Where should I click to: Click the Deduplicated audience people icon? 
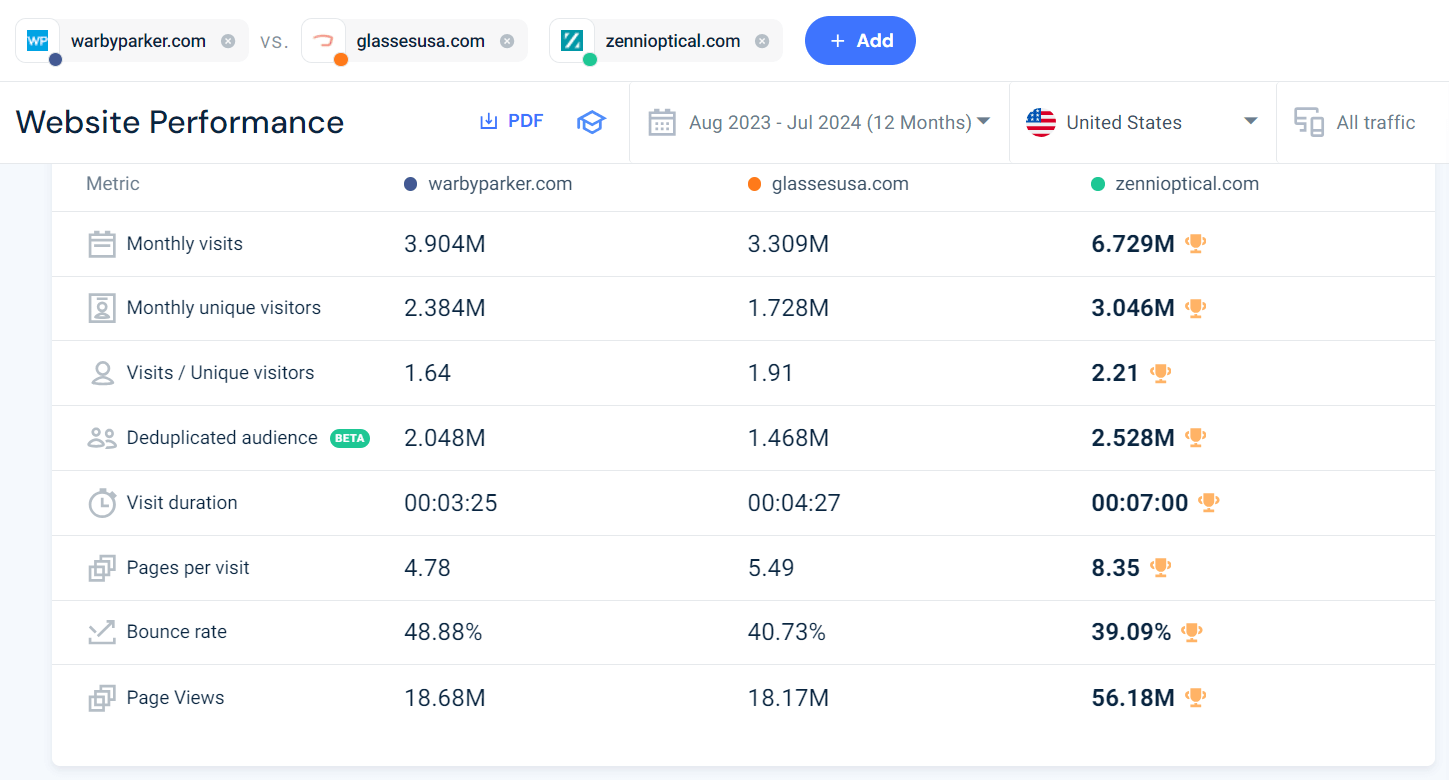[102, 438]
